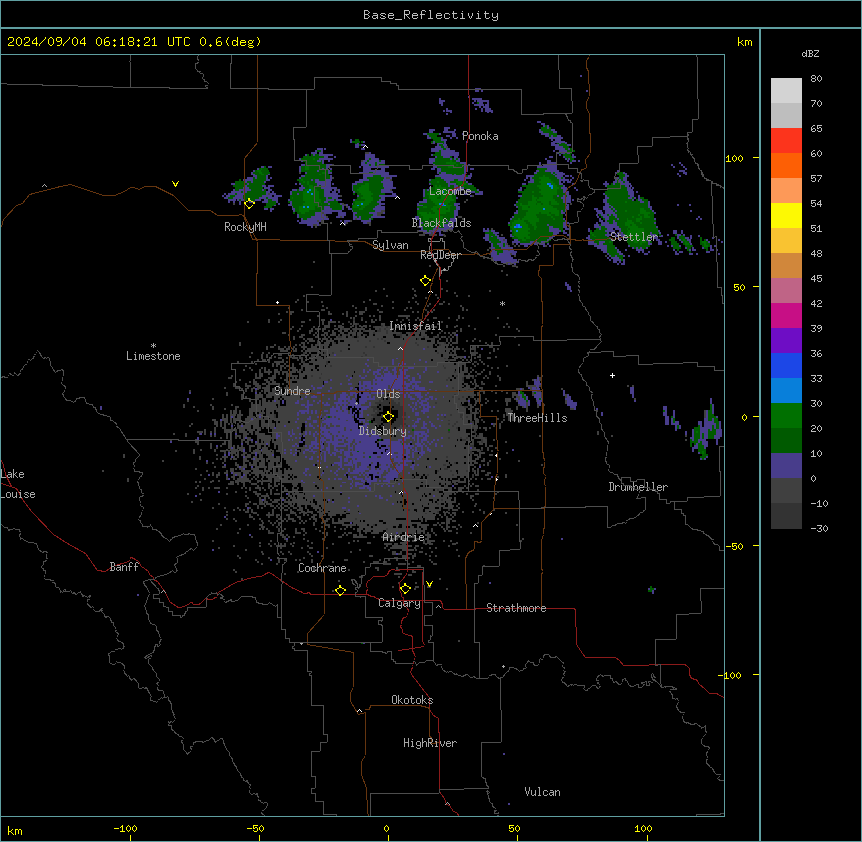The image size is (862, 842).
Task: Choose the dark green 20 to 10 dBZ swatch
Action: 786,441
